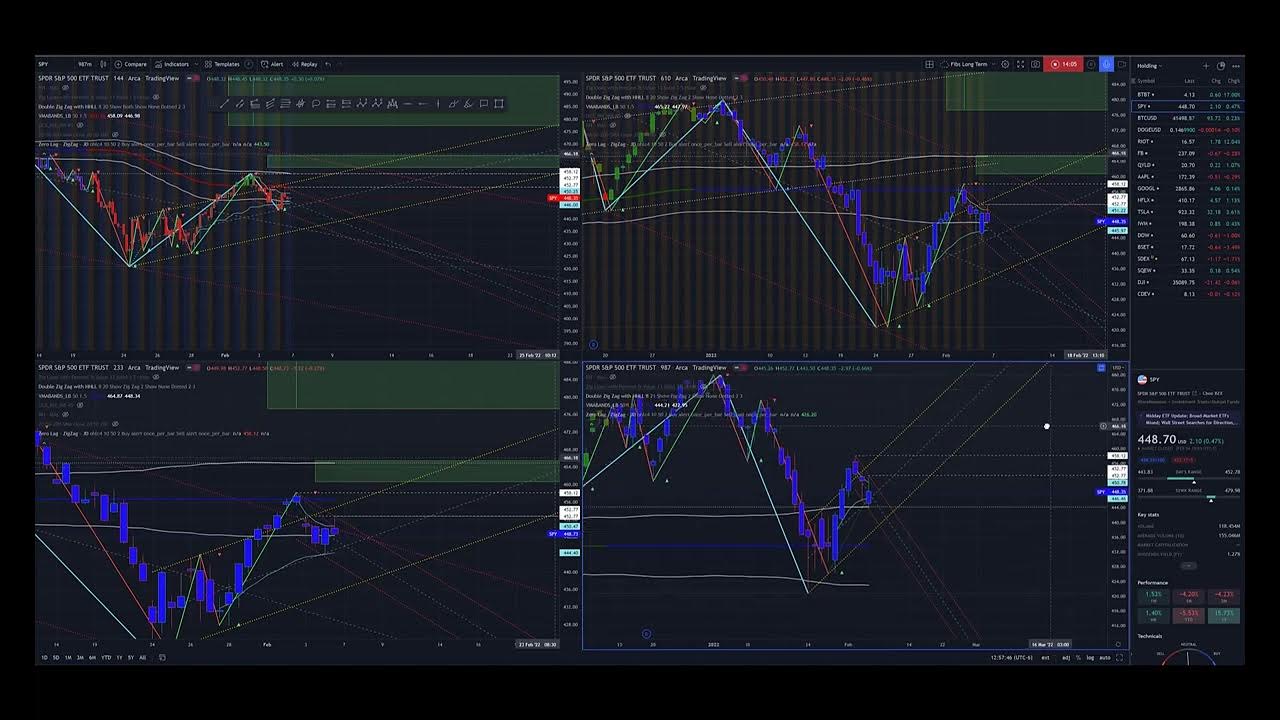The height and width of the screenshot is (720, 1280).
Task: Open the 987m interval dropdown
Action: click(x=85, y=64)
